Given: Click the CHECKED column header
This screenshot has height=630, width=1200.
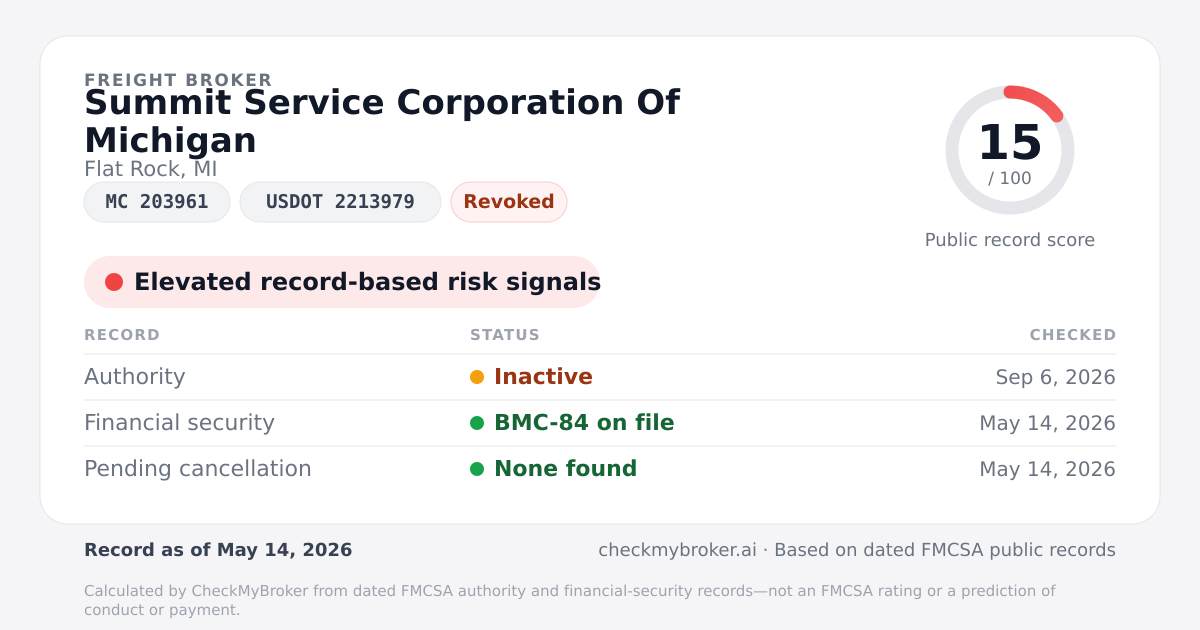Looking at the screenshot, I should point(1073,335).
